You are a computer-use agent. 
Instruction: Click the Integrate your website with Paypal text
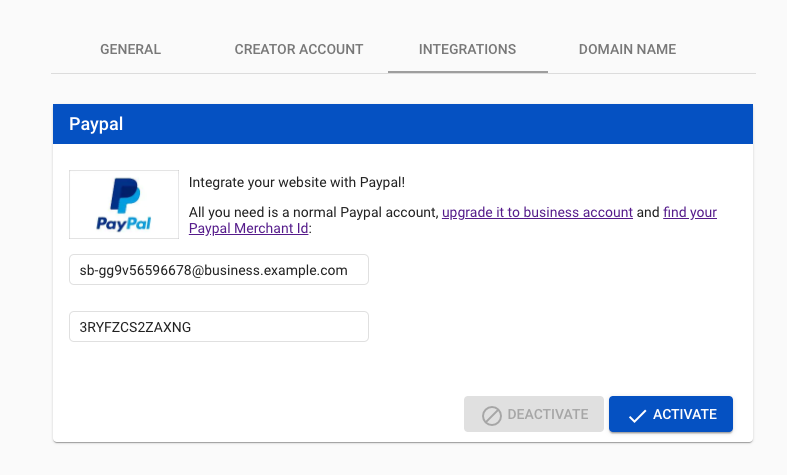[x=297, y=182]
